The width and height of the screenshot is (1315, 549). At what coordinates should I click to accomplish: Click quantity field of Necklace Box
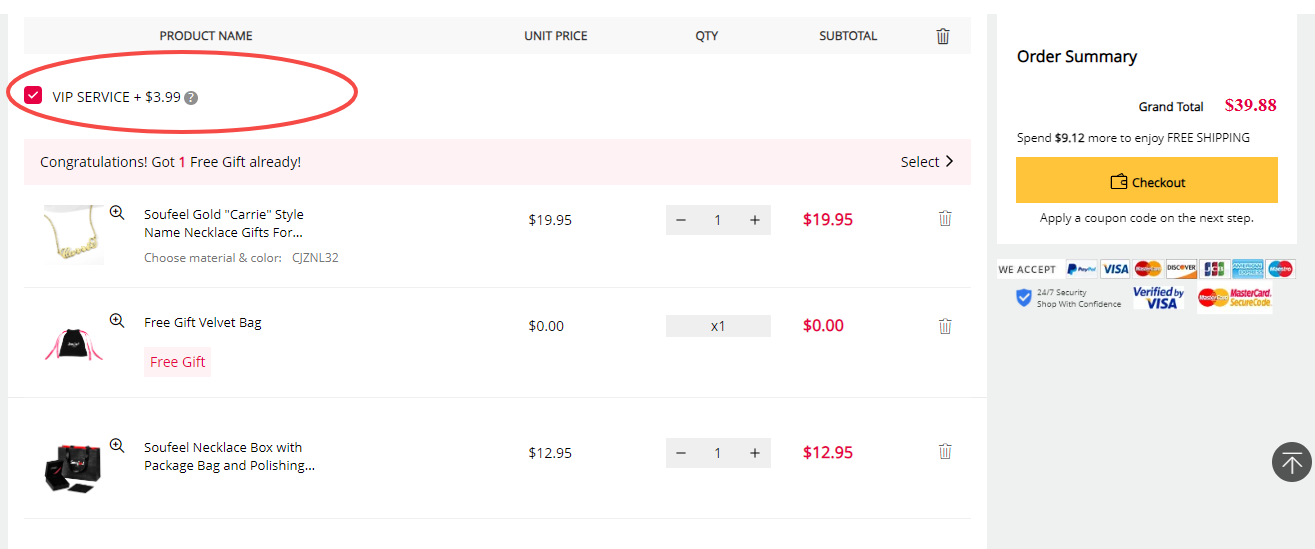click(x=718, y=453)
